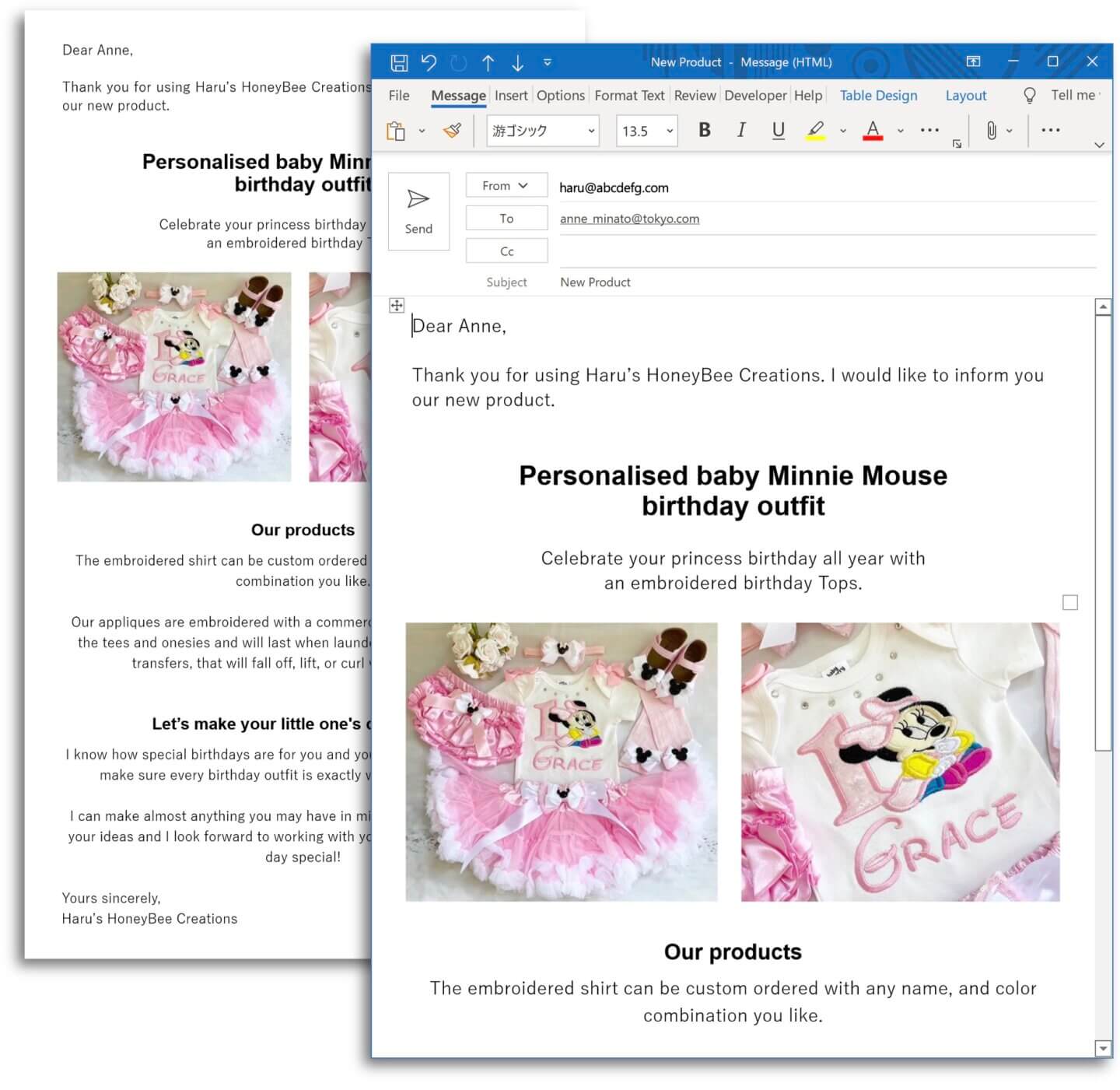Go to the previous item with the up arrow
This screenshot has width=1120, height=1090.
[488, 62]
